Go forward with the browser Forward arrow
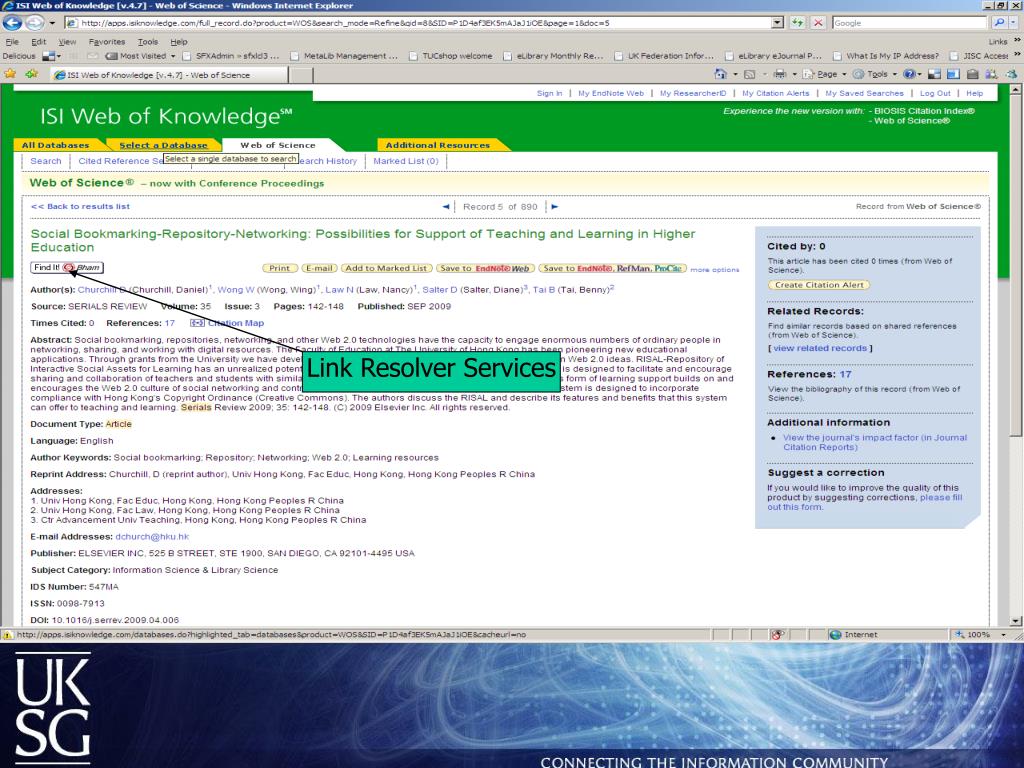This screenshot has height=768, width=1024. [x=35, y=23]
